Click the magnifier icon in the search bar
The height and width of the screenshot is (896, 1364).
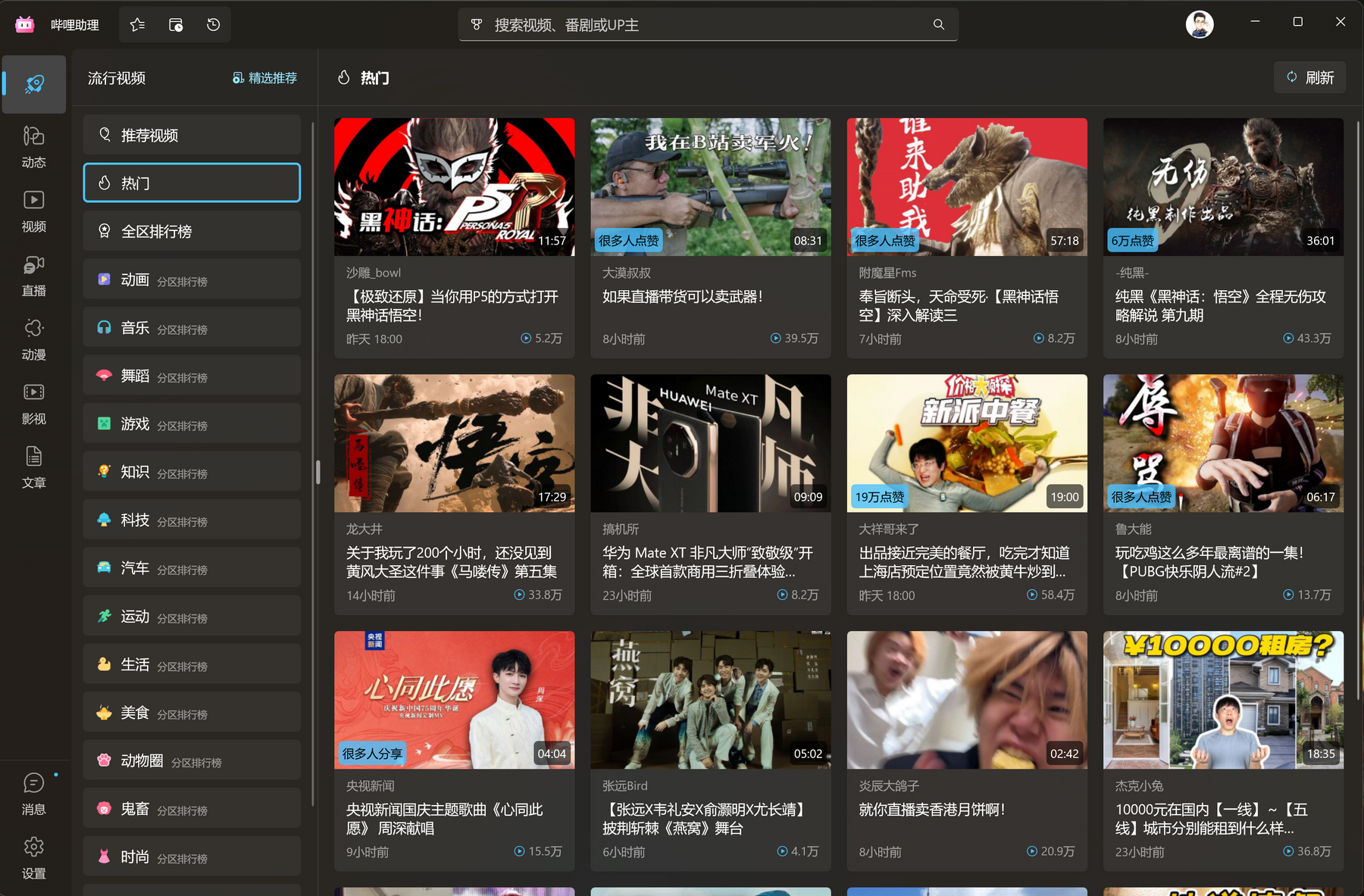tap(938, 23)
